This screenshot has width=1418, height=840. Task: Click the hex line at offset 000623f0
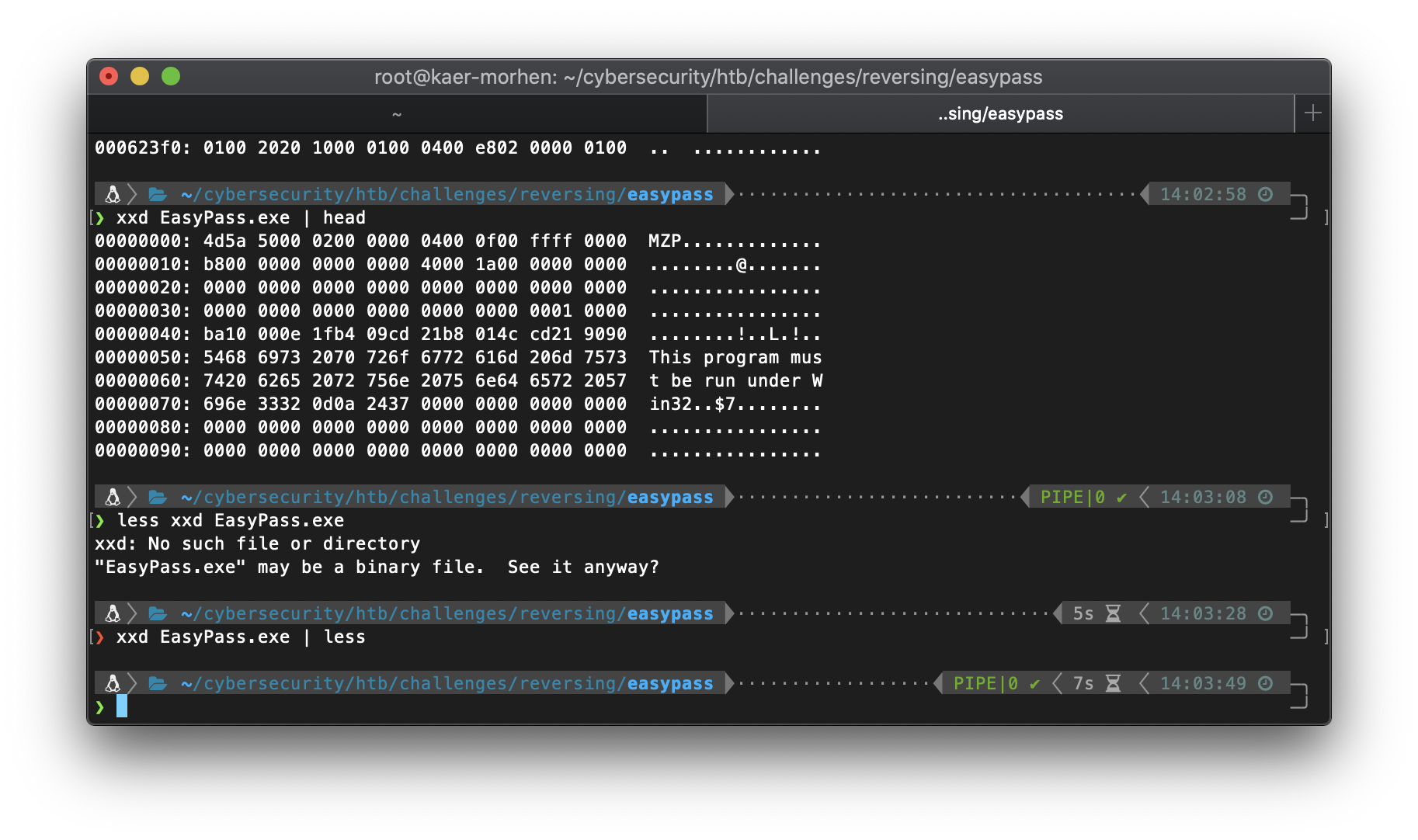click(457, 148)
